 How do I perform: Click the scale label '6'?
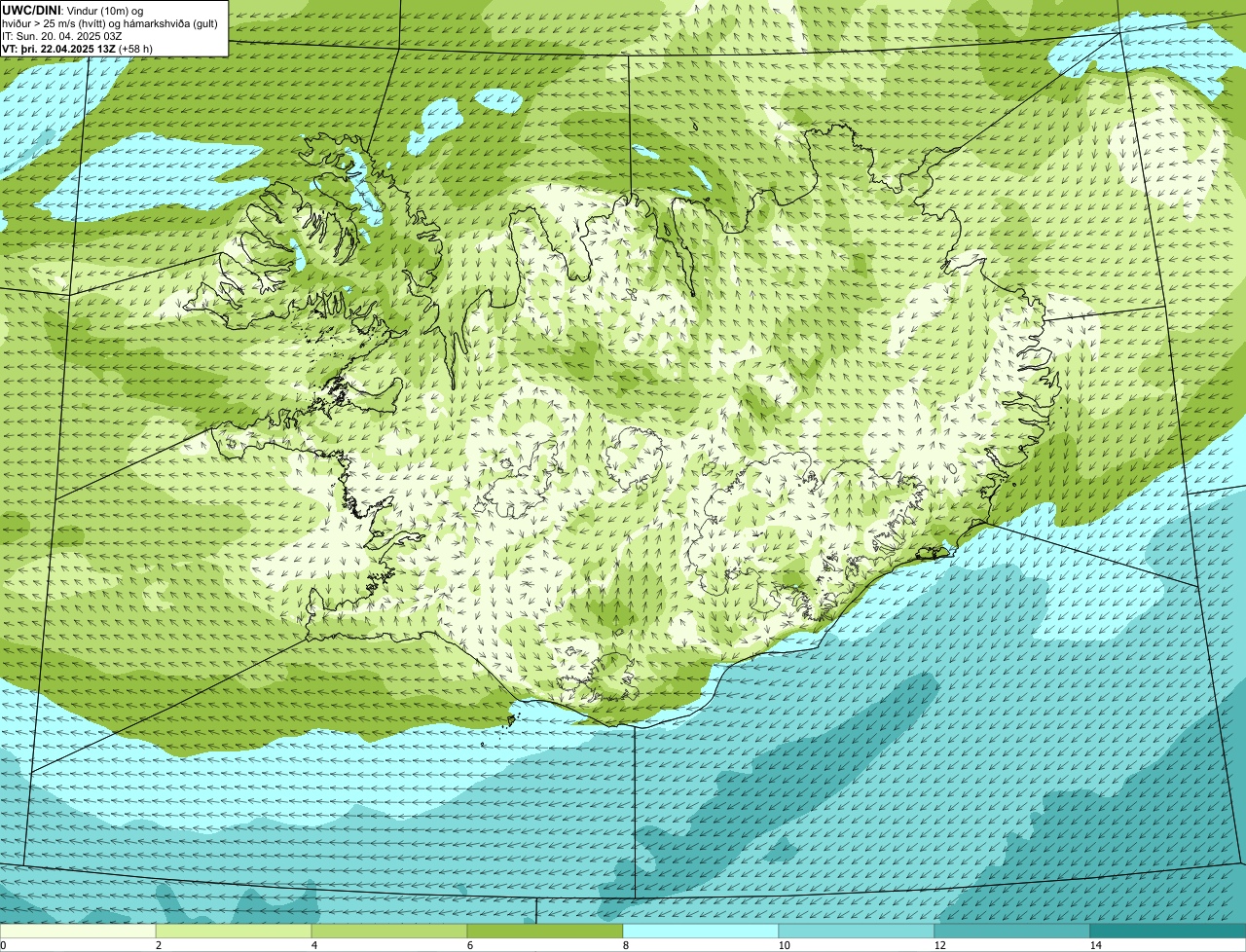pos(469,945)
